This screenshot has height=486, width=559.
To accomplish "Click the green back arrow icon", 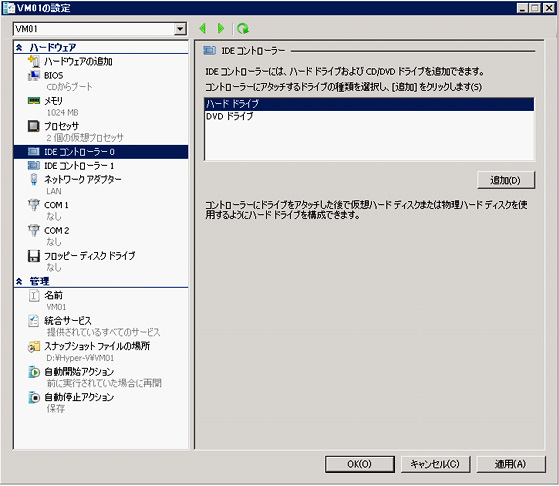I will tap(203, 29).
